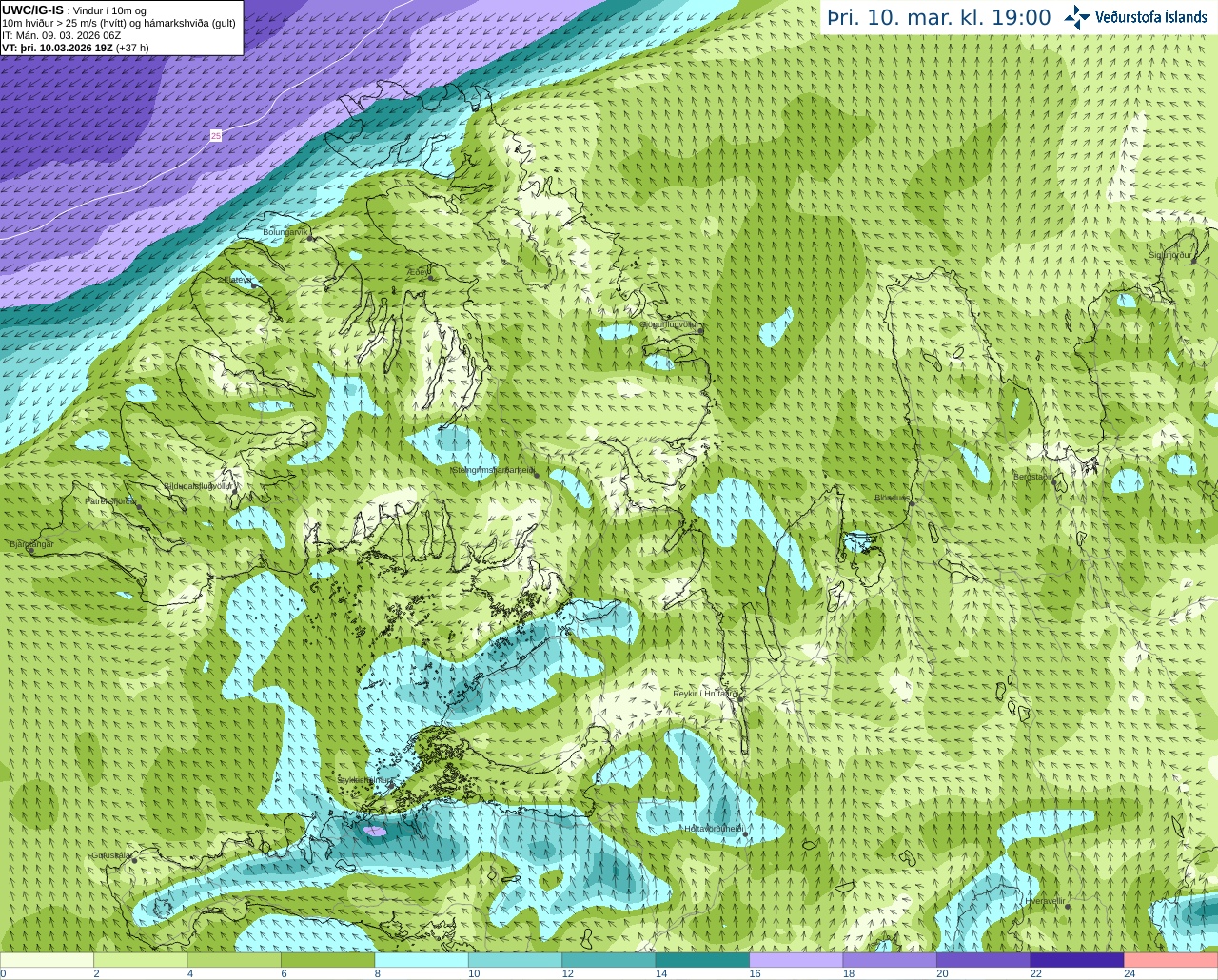Click the Holtavörðuheiði station label
The width and height of the screenshot is (1218, 980).
[x=714, y=829]
